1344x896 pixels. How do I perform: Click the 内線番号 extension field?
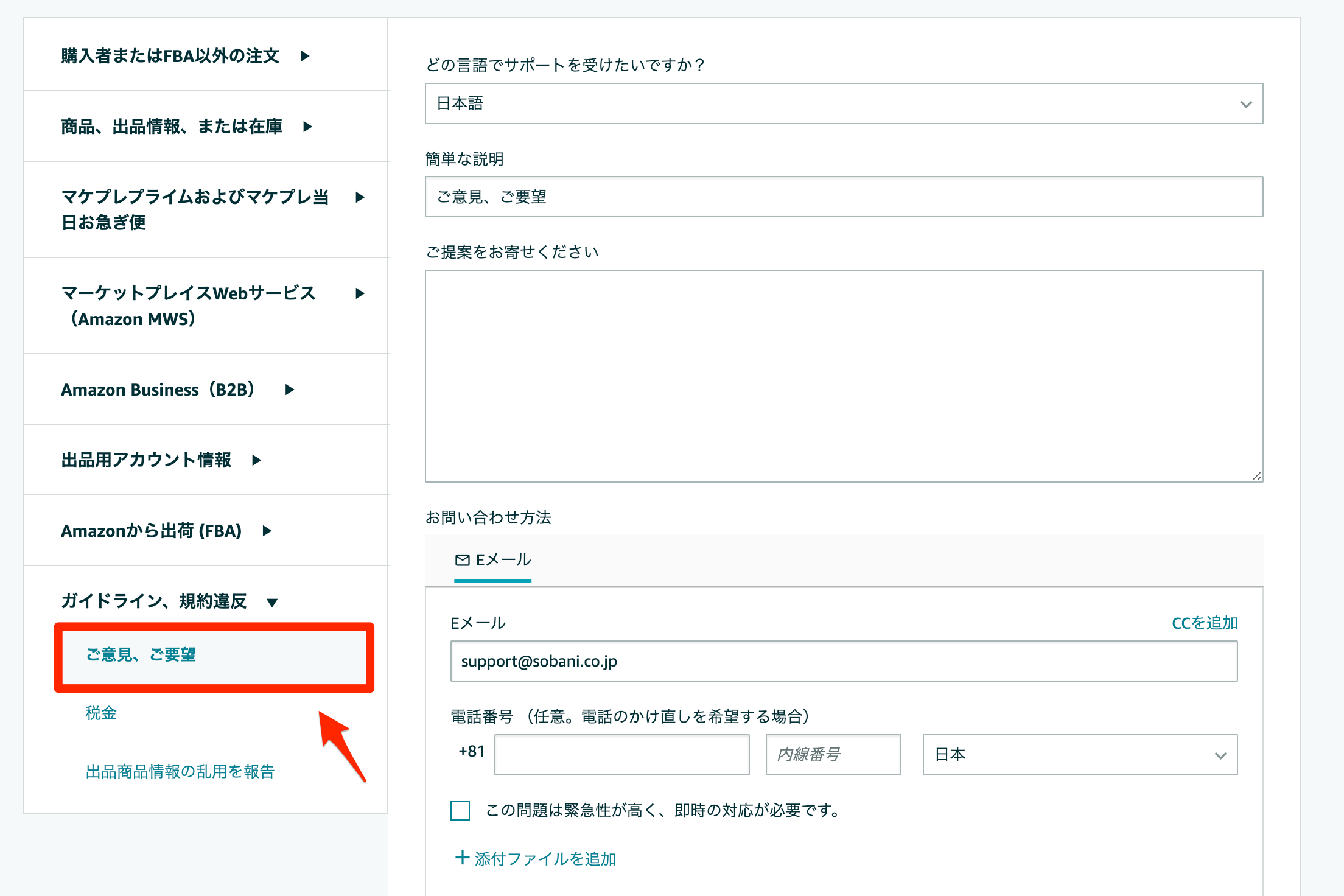point(833,755)
